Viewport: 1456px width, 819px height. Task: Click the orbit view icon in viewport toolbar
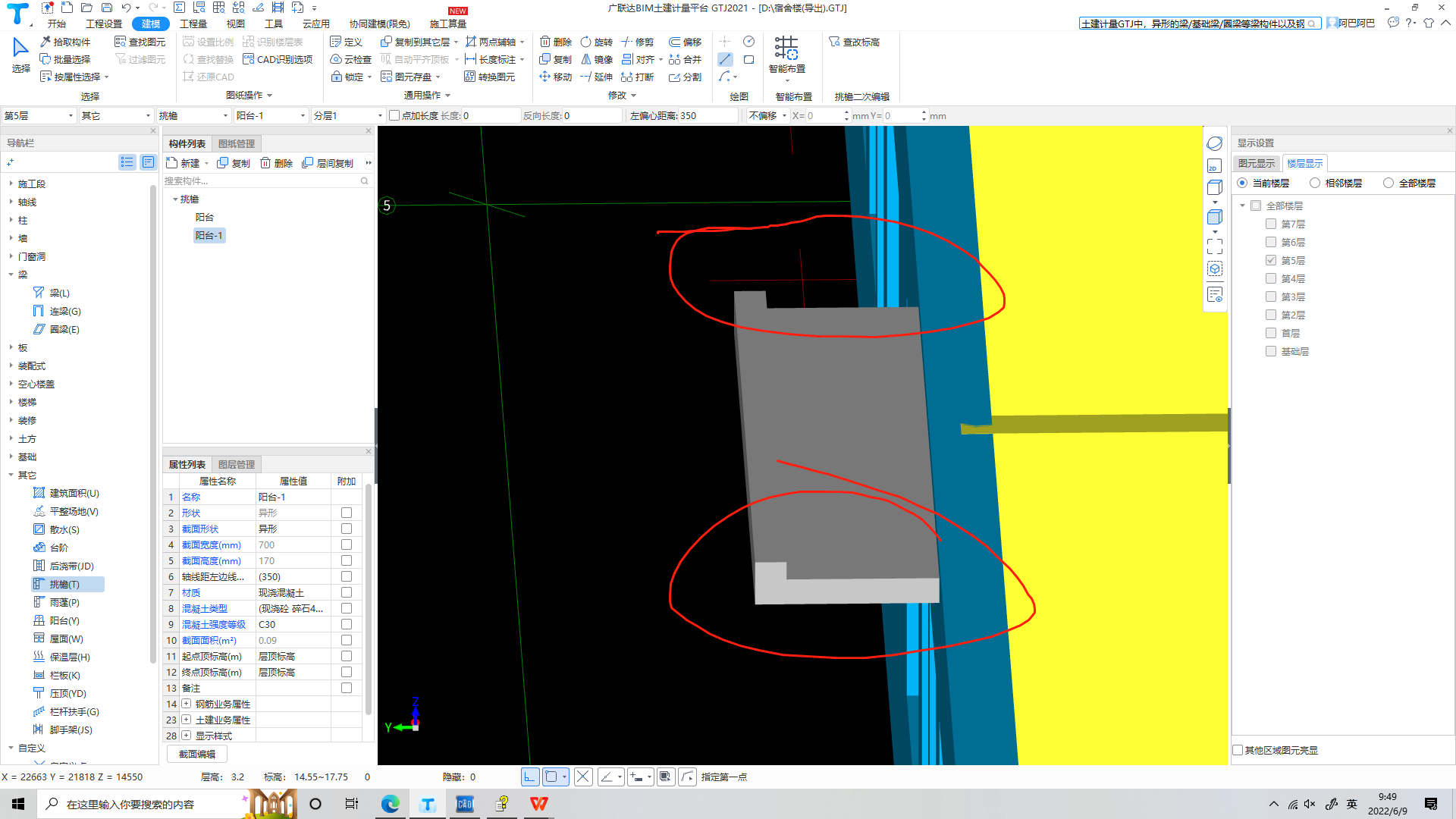1214,143
